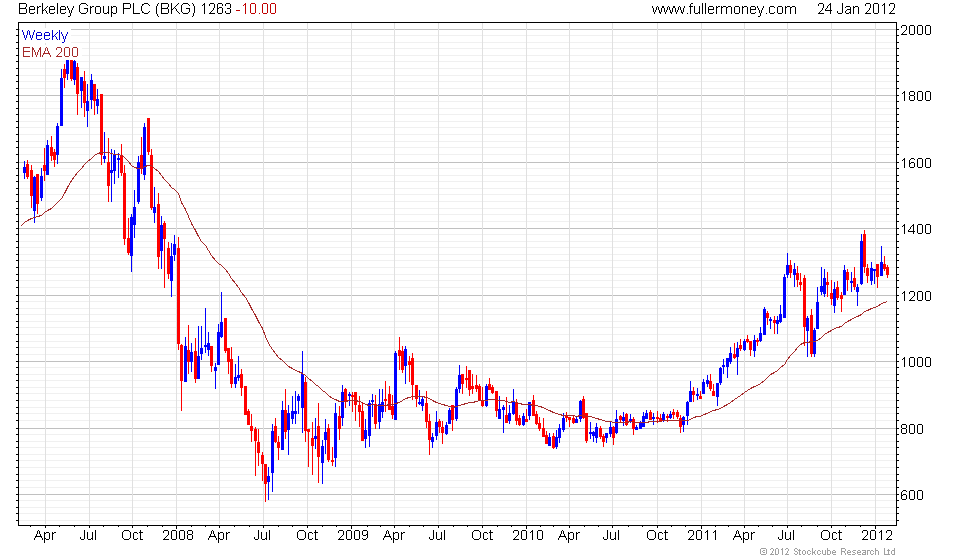Click the 1000 price axis label

point(916,362)
